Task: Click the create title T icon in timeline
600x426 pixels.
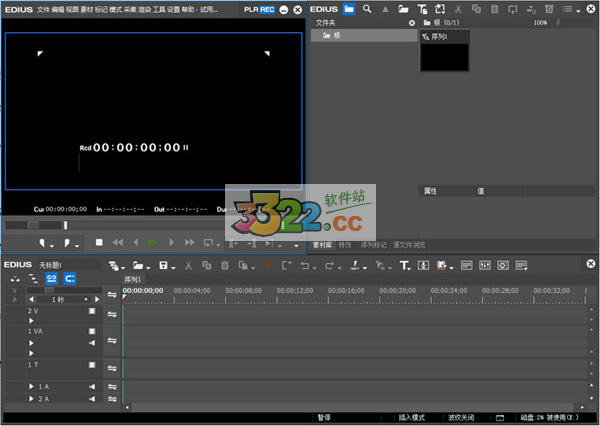Action: [405, 265]
